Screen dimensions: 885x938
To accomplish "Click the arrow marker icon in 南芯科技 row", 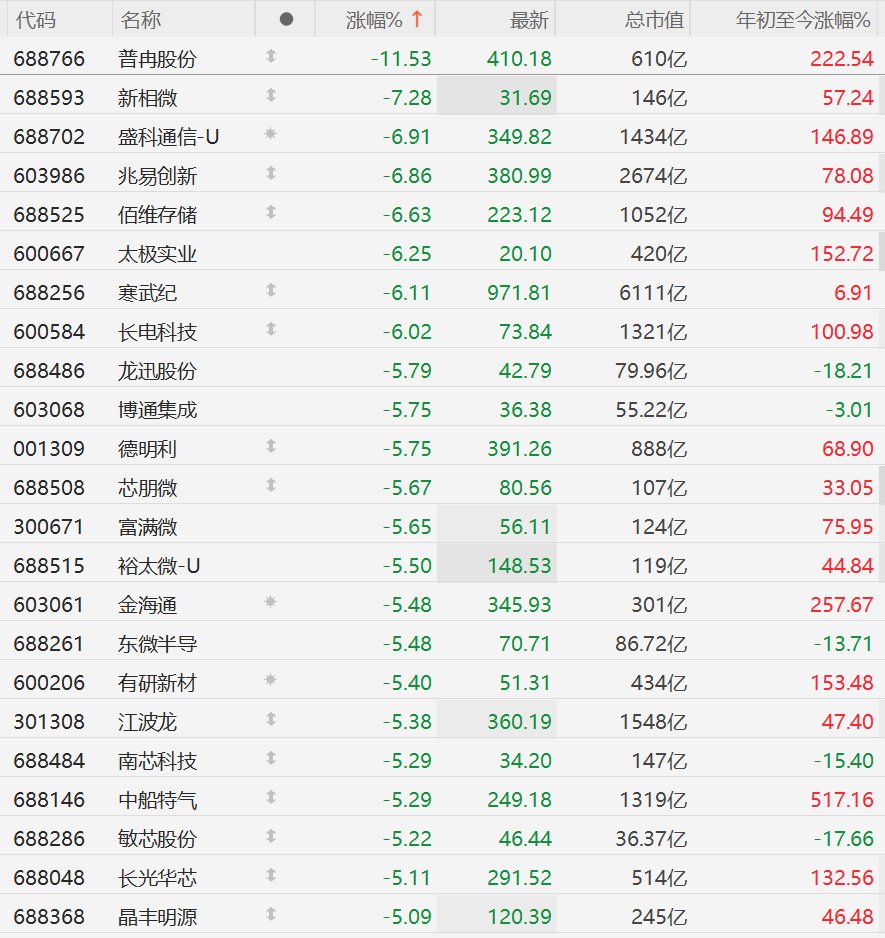I will [x=270, y=758].
